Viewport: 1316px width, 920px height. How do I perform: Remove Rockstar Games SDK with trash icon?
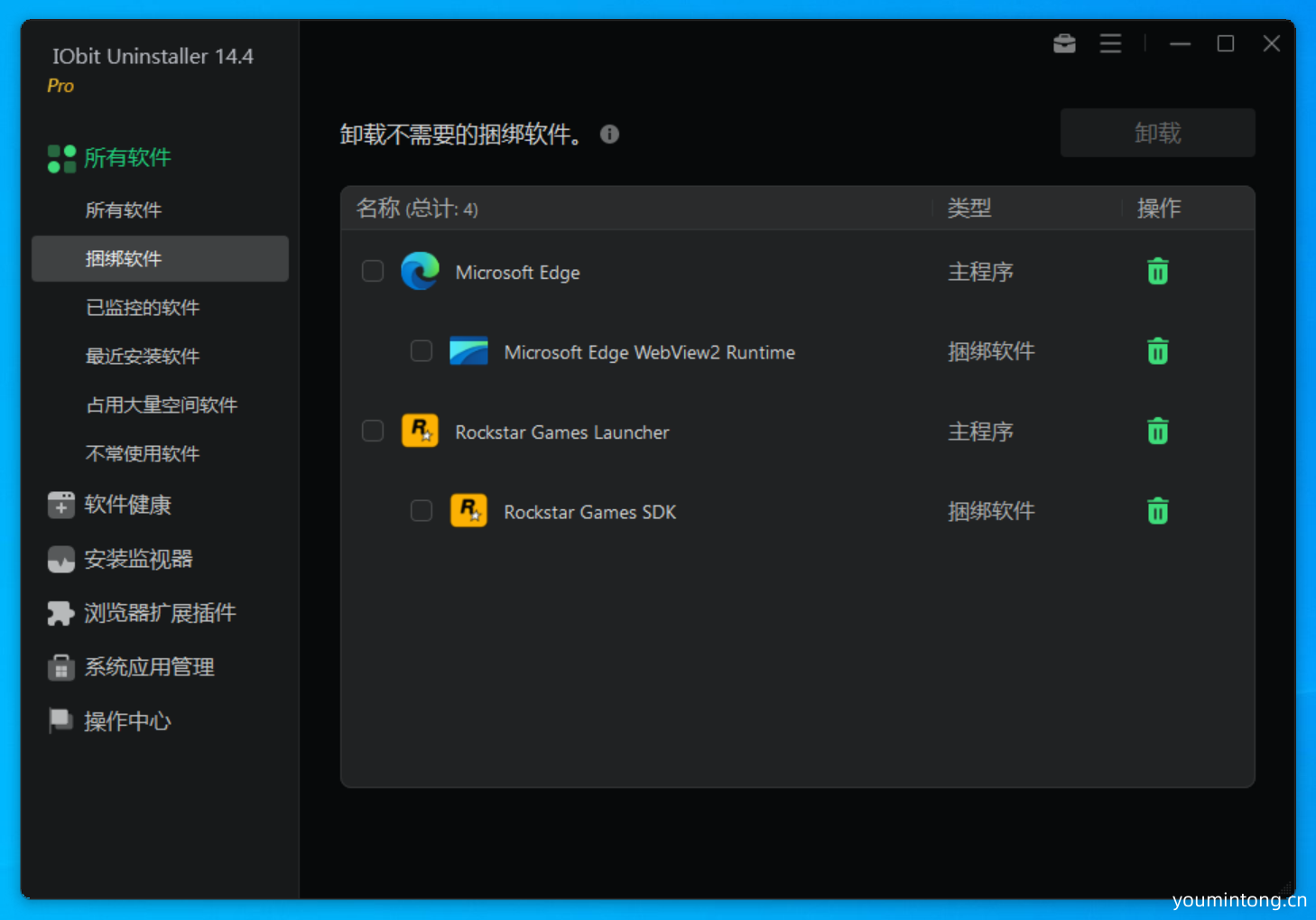click(1158, 511)
